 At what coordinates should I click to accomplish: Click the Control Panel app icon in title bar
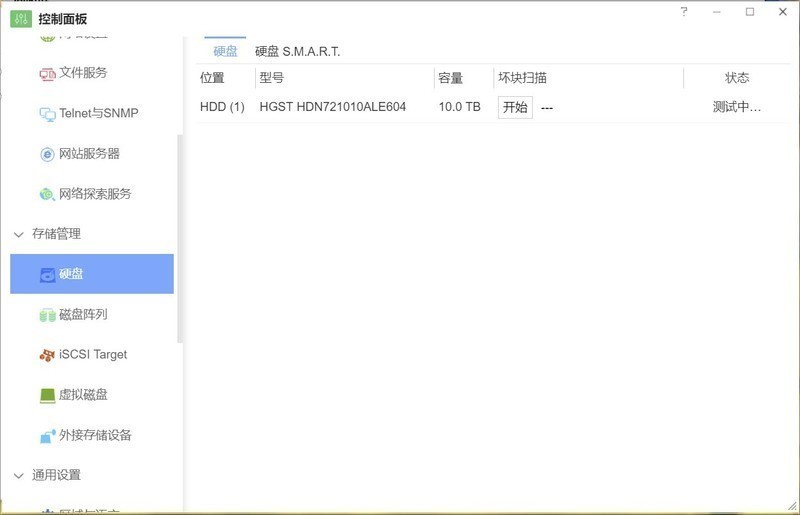tap(21, 19)
